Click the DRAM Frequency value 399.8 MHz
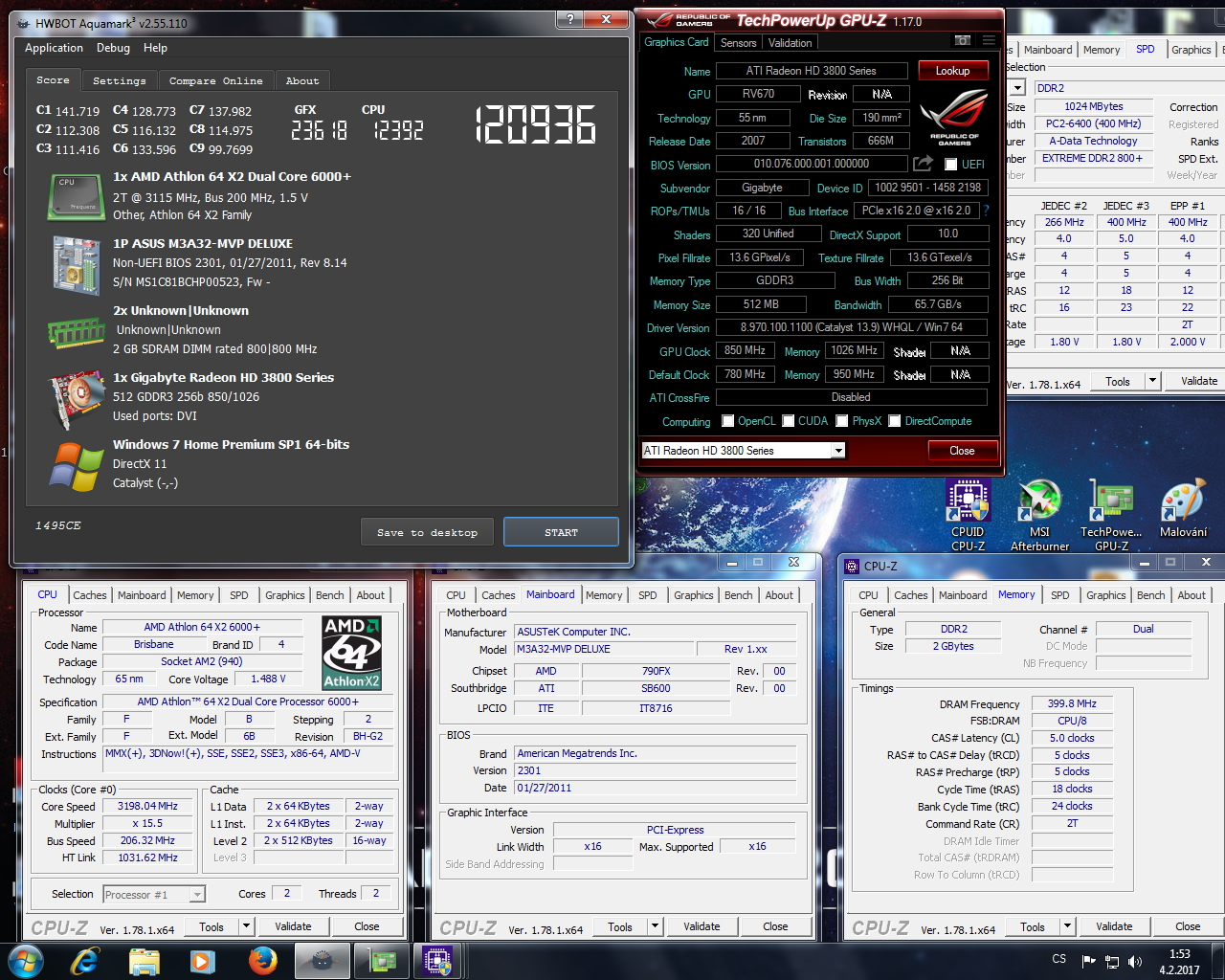 1072,703
